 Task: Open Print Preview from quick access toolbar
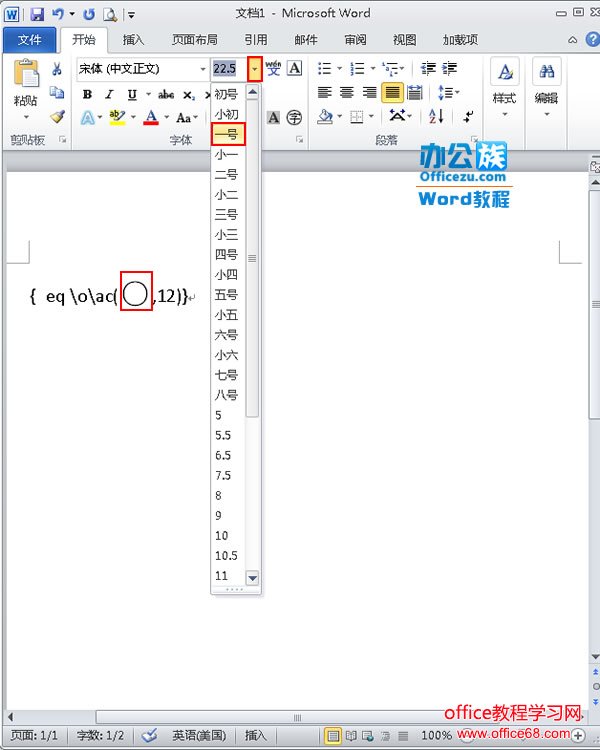[110, 15]
